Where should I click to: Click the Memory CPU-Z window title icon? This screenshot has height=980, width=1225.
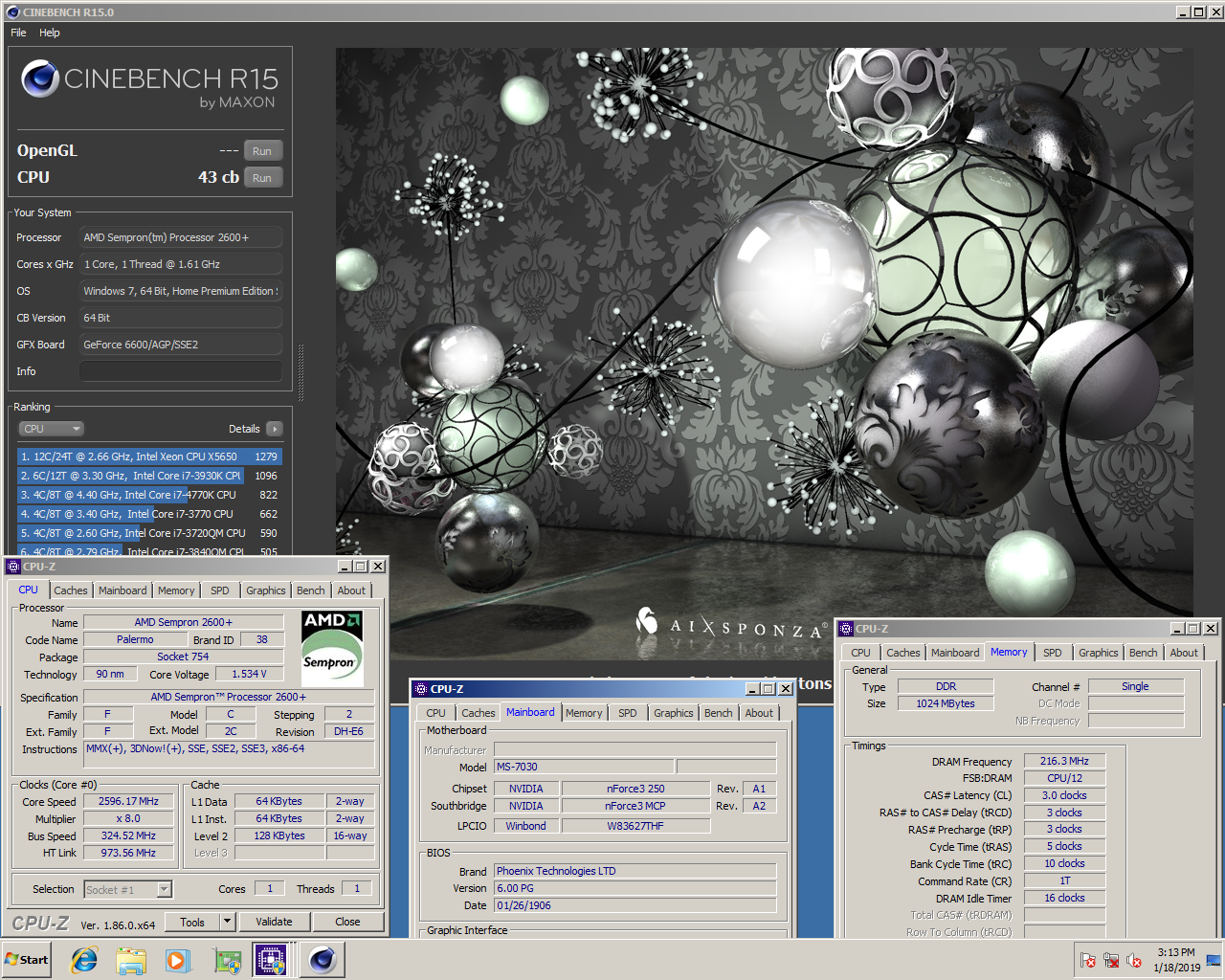[x=846, y=629]
